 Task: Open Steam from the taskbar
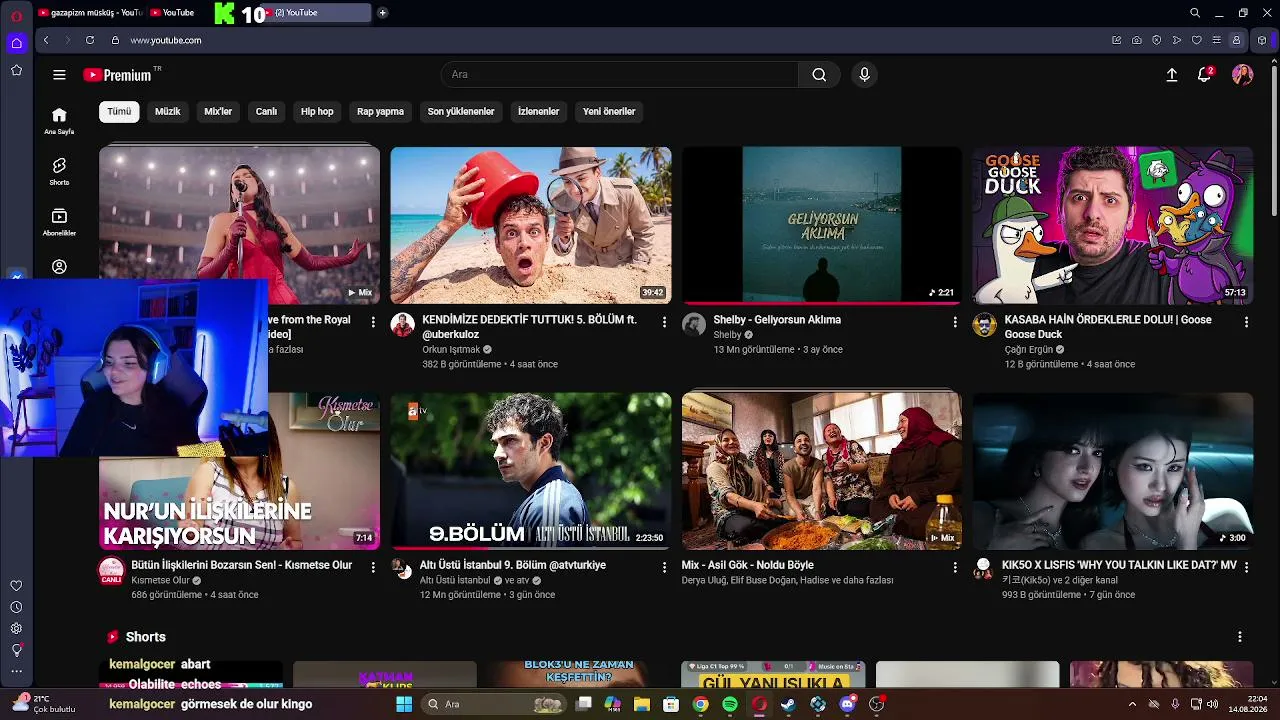(x=789, y=705)
